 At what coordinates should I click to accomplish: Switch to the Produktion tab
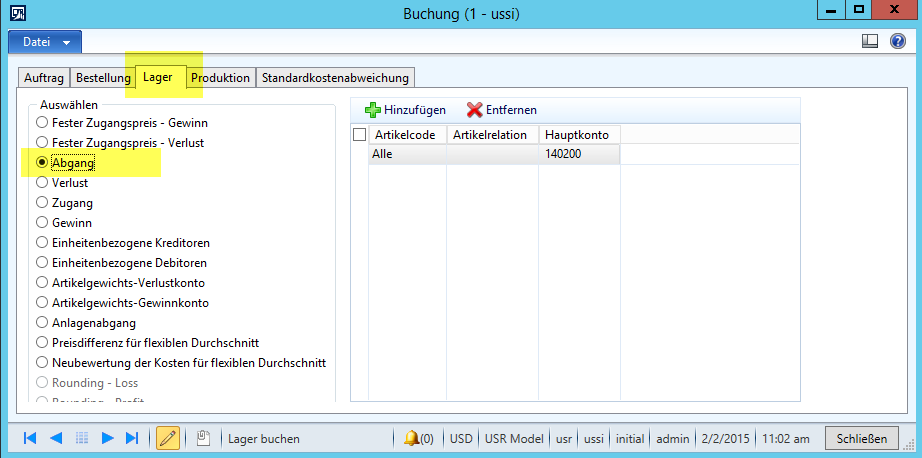click(x=220, y=77)
